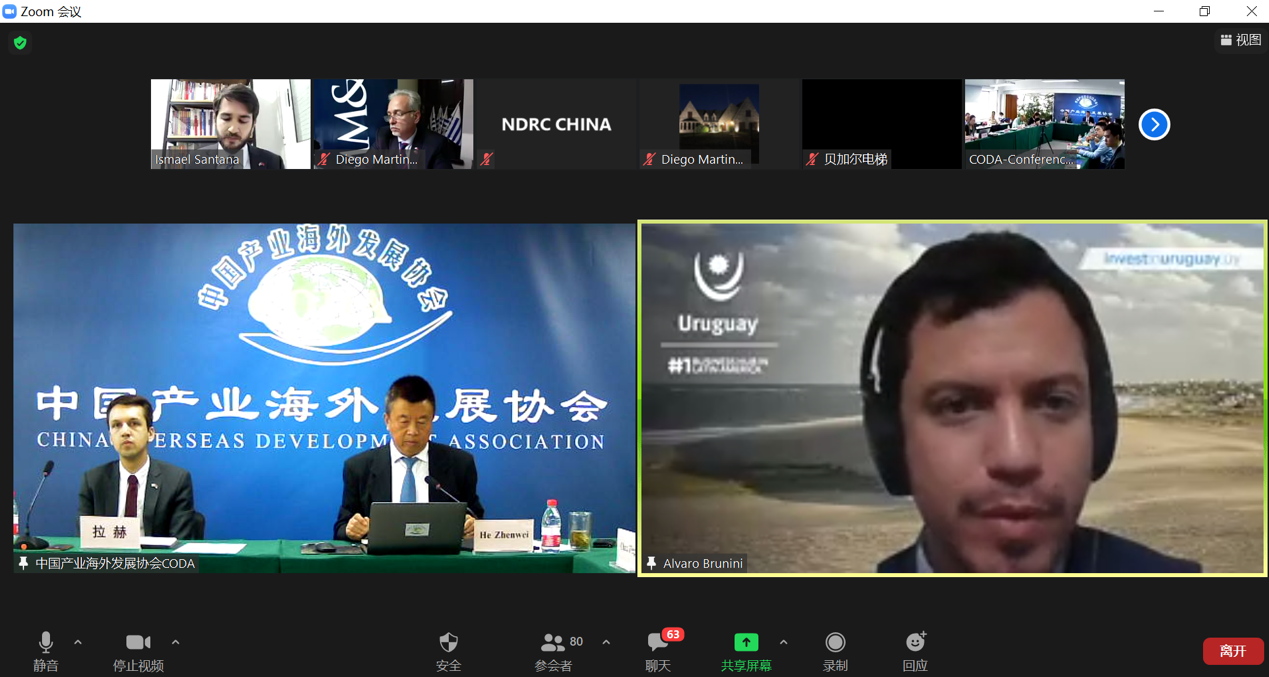1269x677 pixels.
Task: Show encryption info via green shield icon
Action: point(20,43)
